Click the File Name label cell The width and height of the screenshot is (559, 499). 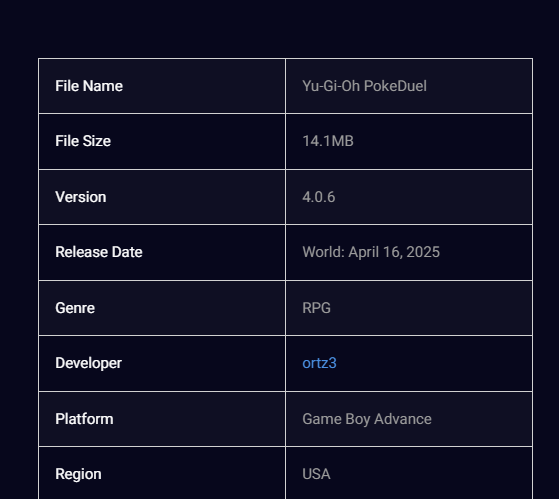[162, 86]
